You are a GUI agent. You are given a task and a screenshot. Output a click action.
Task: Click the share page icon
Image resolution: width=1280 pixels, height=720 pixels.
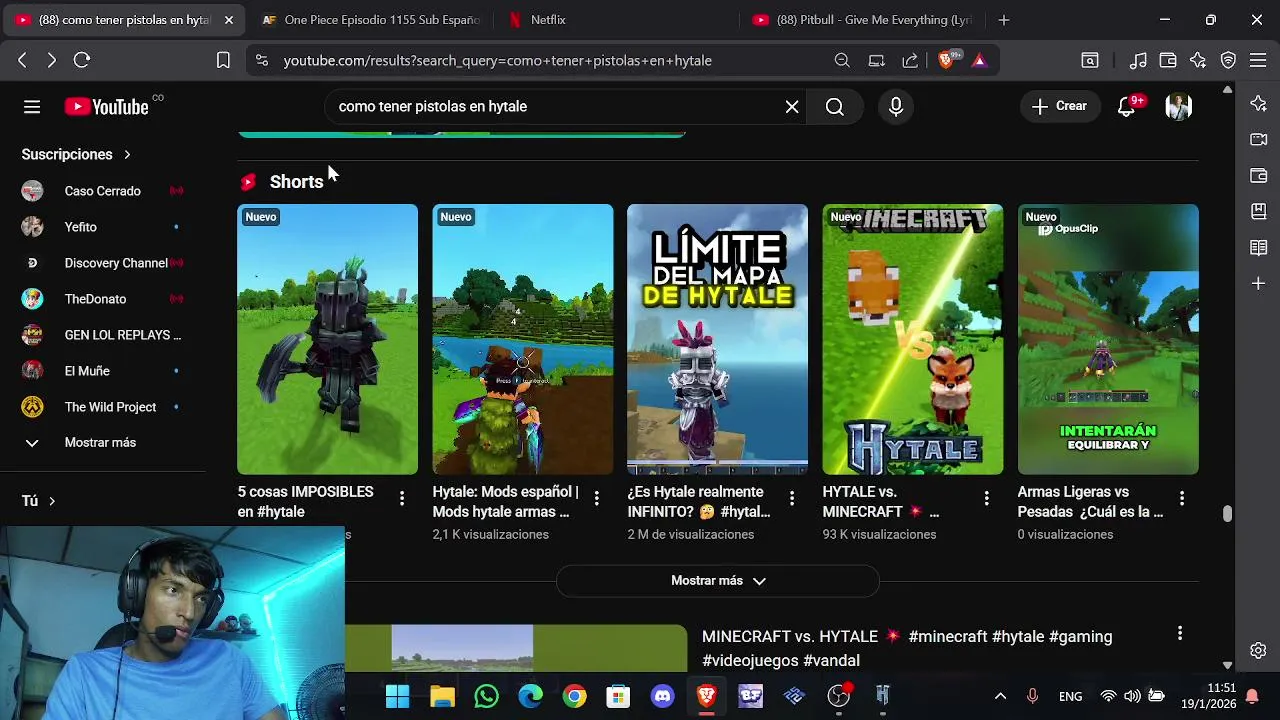(x=910, y=60)
